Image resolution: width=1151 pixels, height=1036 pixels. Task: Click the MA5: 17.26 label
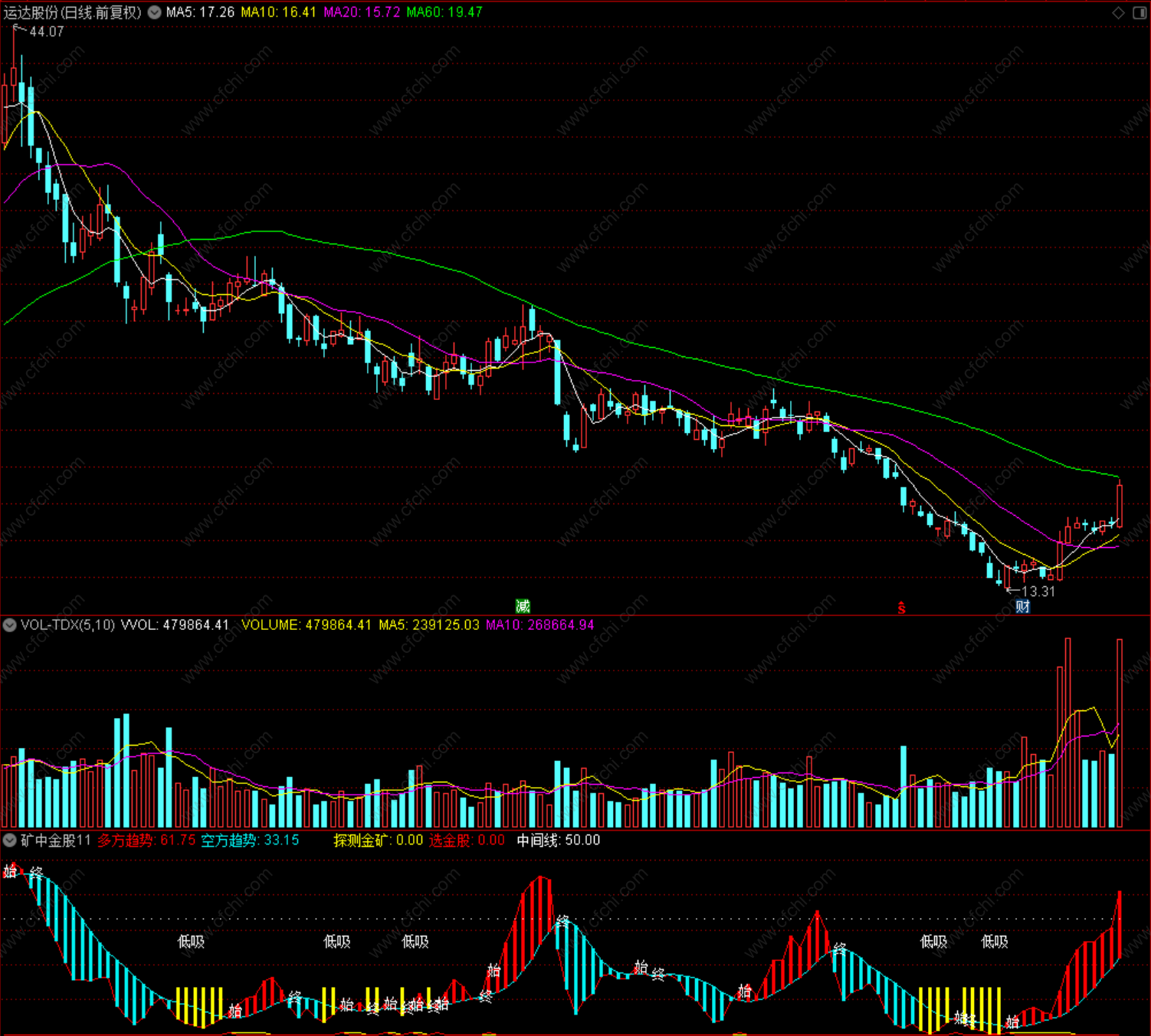pos(200,12)
